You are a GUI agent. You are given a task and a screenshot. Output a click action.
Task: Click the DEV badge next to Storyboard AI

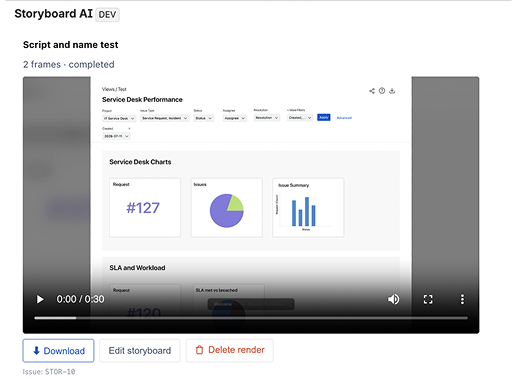point(107,15)
